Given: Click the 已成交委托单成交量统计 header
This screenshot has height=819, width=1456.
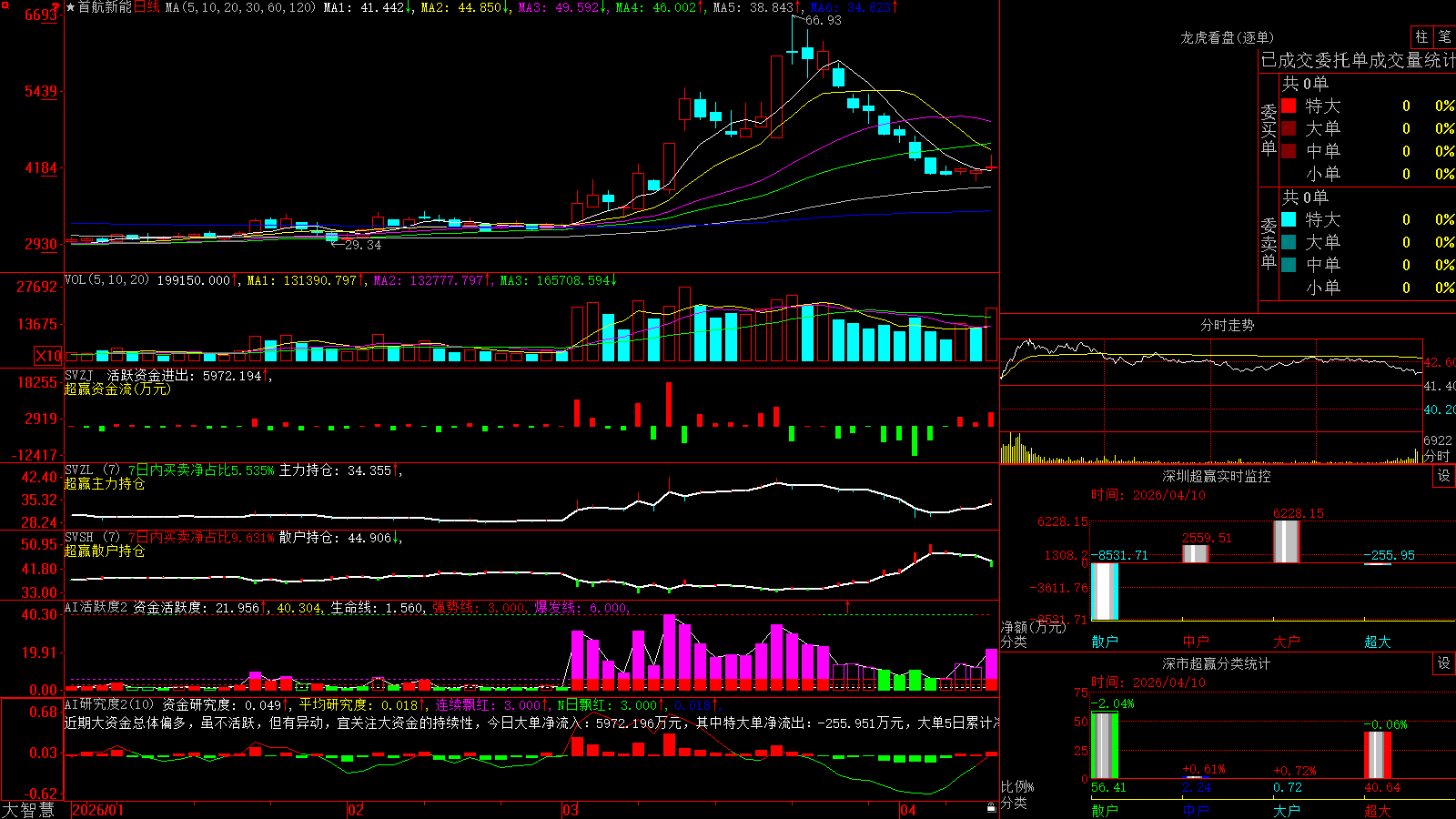Looking at the screenshot, I should click(1358, 60).
